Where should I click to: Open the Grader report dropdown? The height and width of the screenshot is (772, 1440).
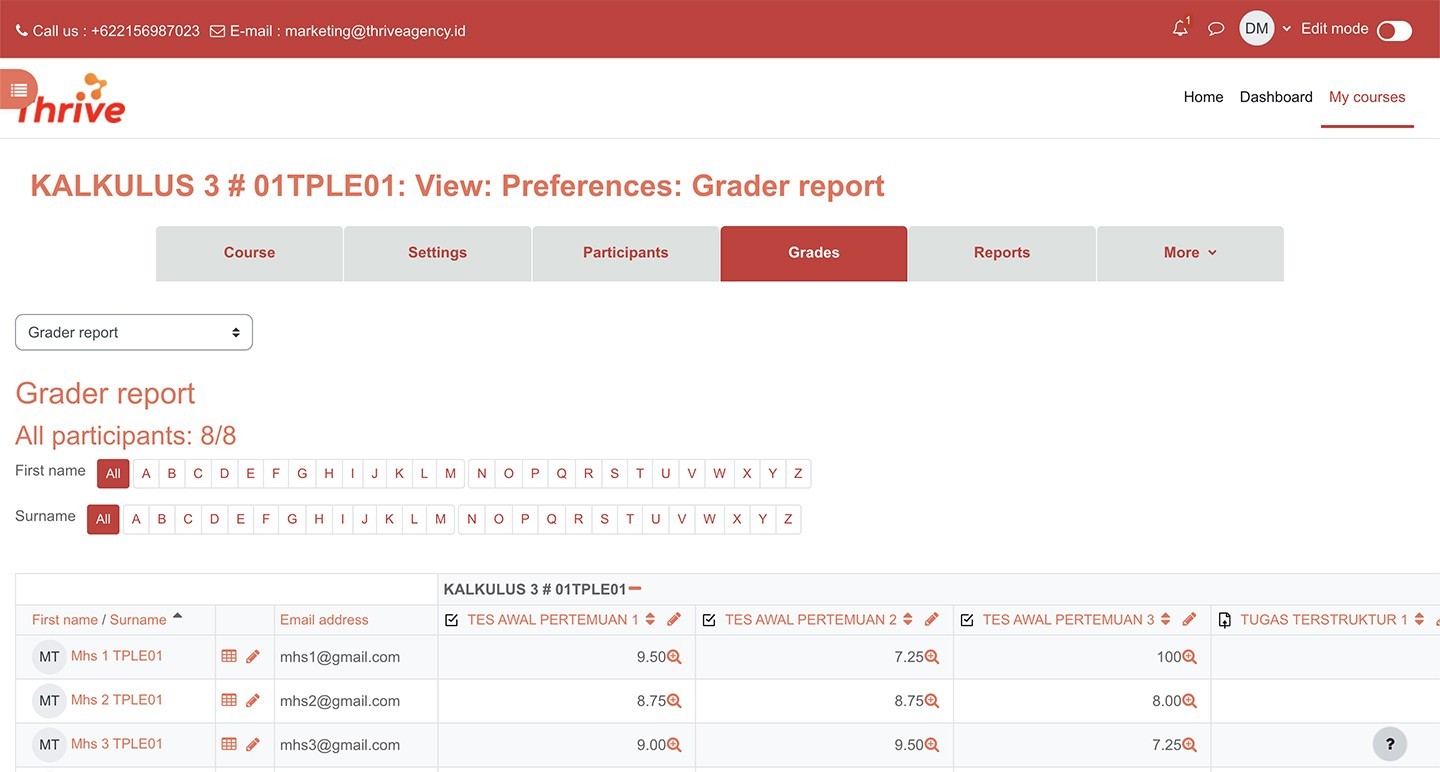click(134, 333)
